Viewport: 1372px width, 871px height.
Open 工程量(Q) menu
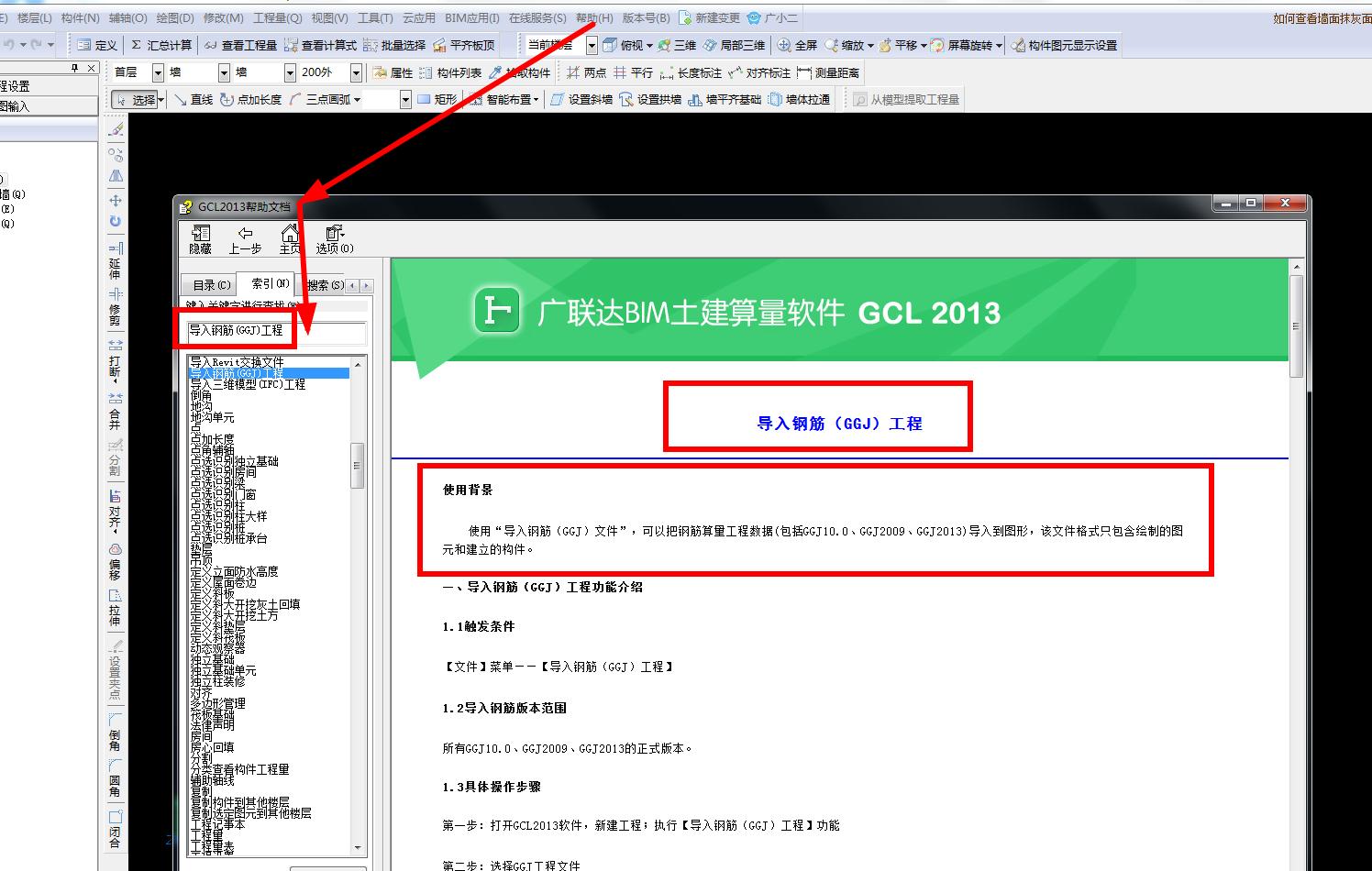pos(278,18)
